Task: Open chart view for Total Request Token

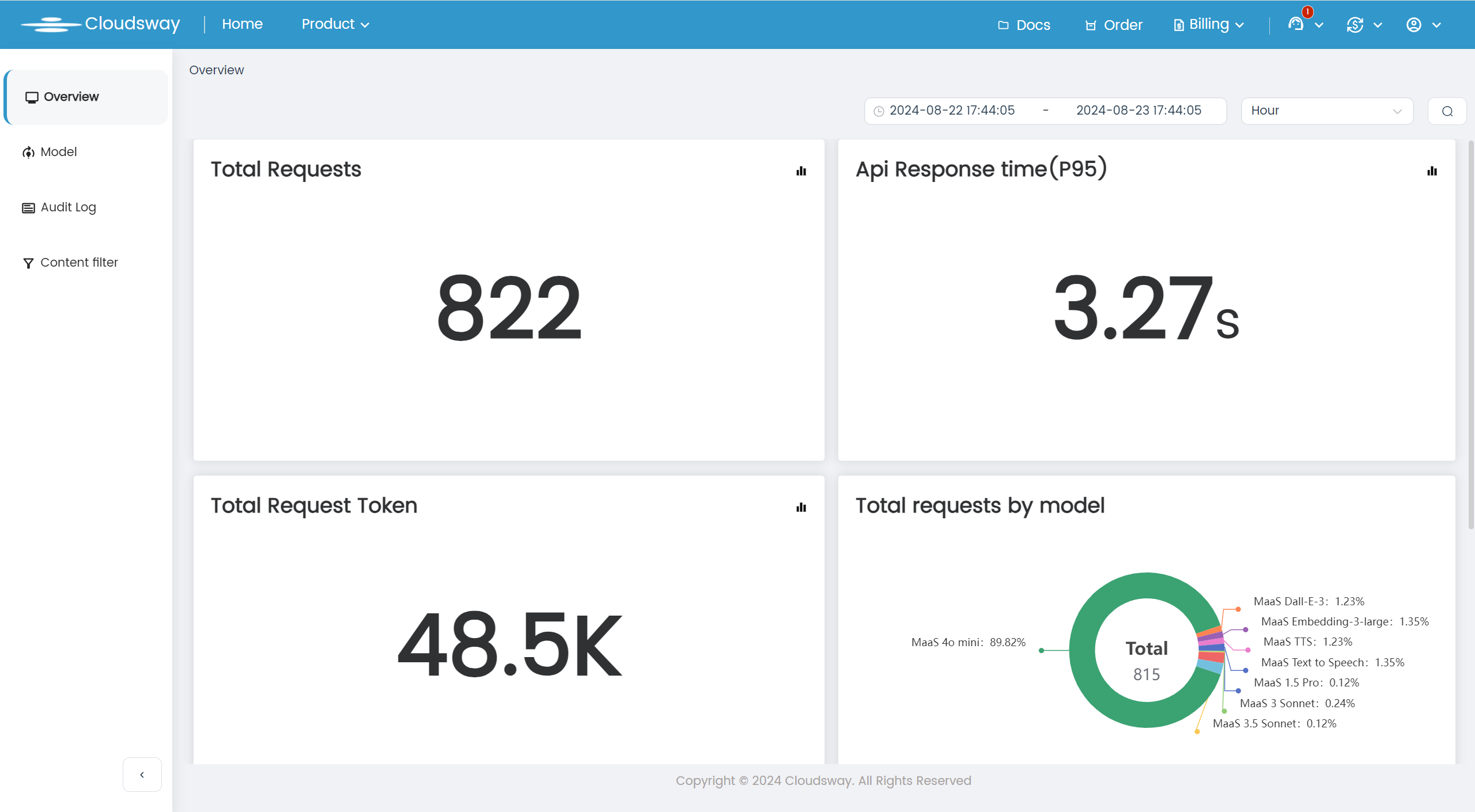Action: coord(801,507)
